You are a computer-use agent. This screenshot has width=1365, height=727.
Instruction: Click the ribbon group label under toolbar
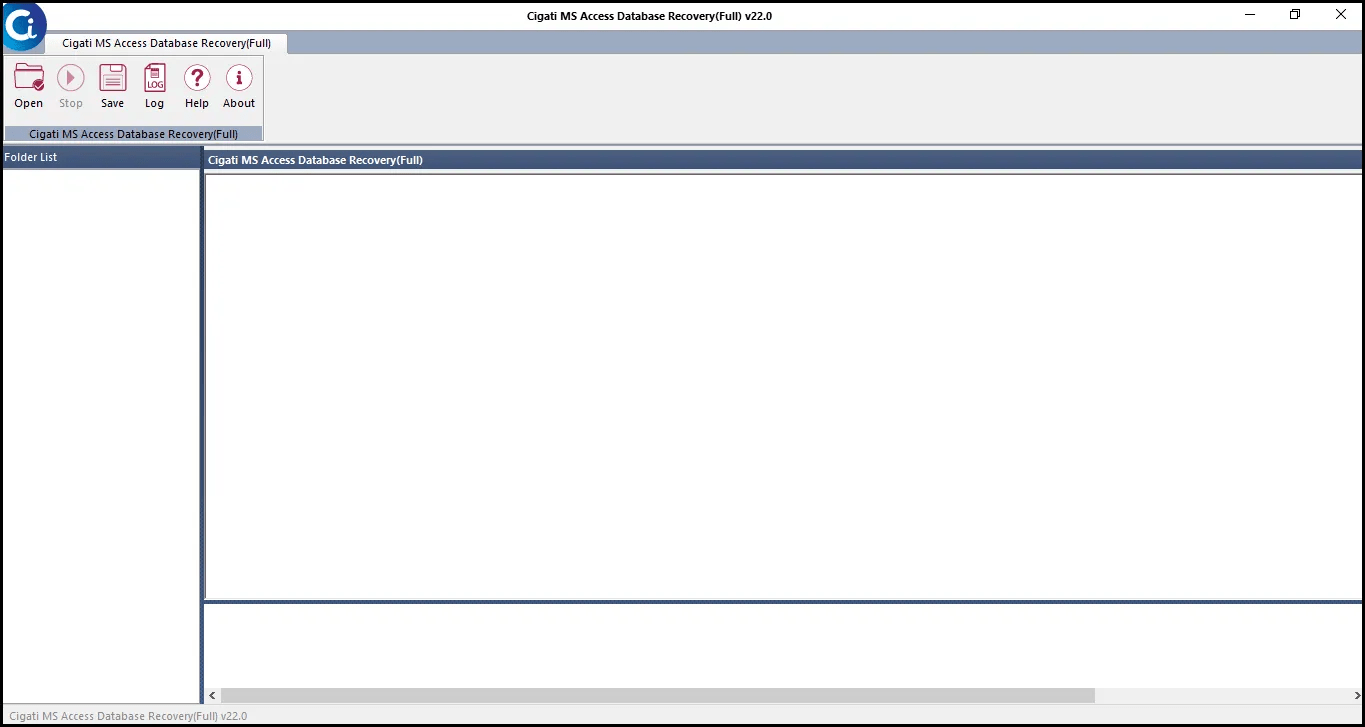coord(133,134)
